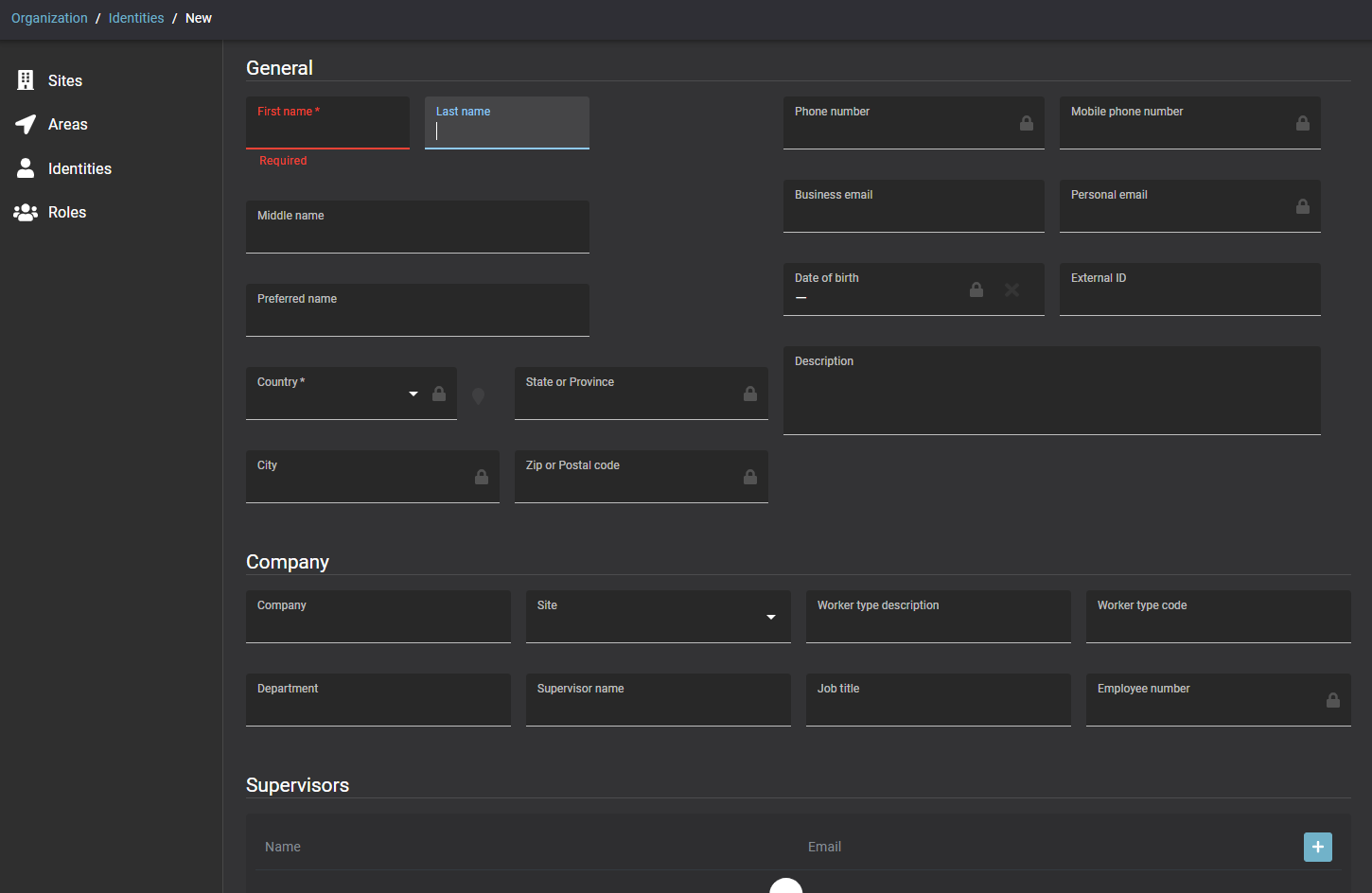The height and width of the screenshot is (893, 1372).
Task: Open the Organization breadcrumb link
Action: 49,18
